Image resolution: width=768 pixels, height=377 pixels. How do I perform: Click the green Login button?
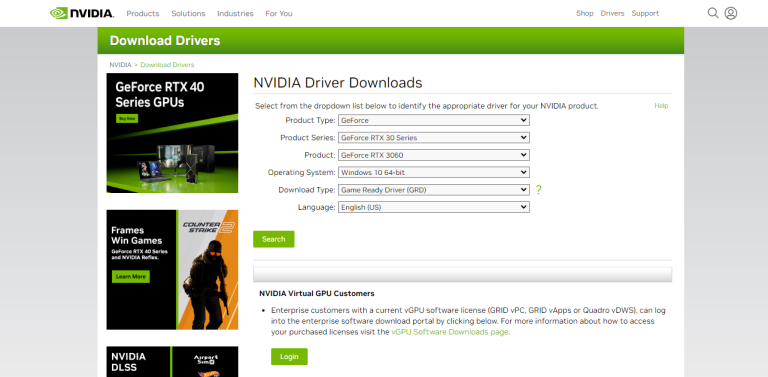pyautogui.click(x=289, y=356)
